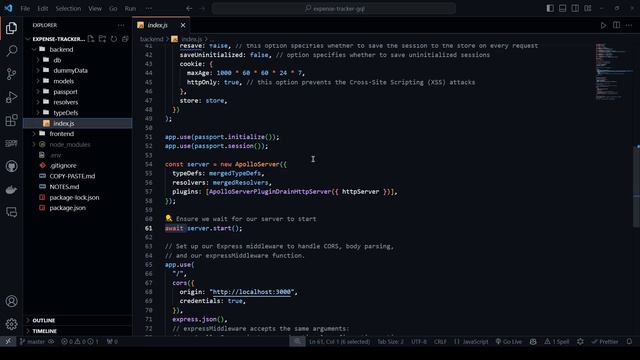Open NOTES.md file

point(64,187)
